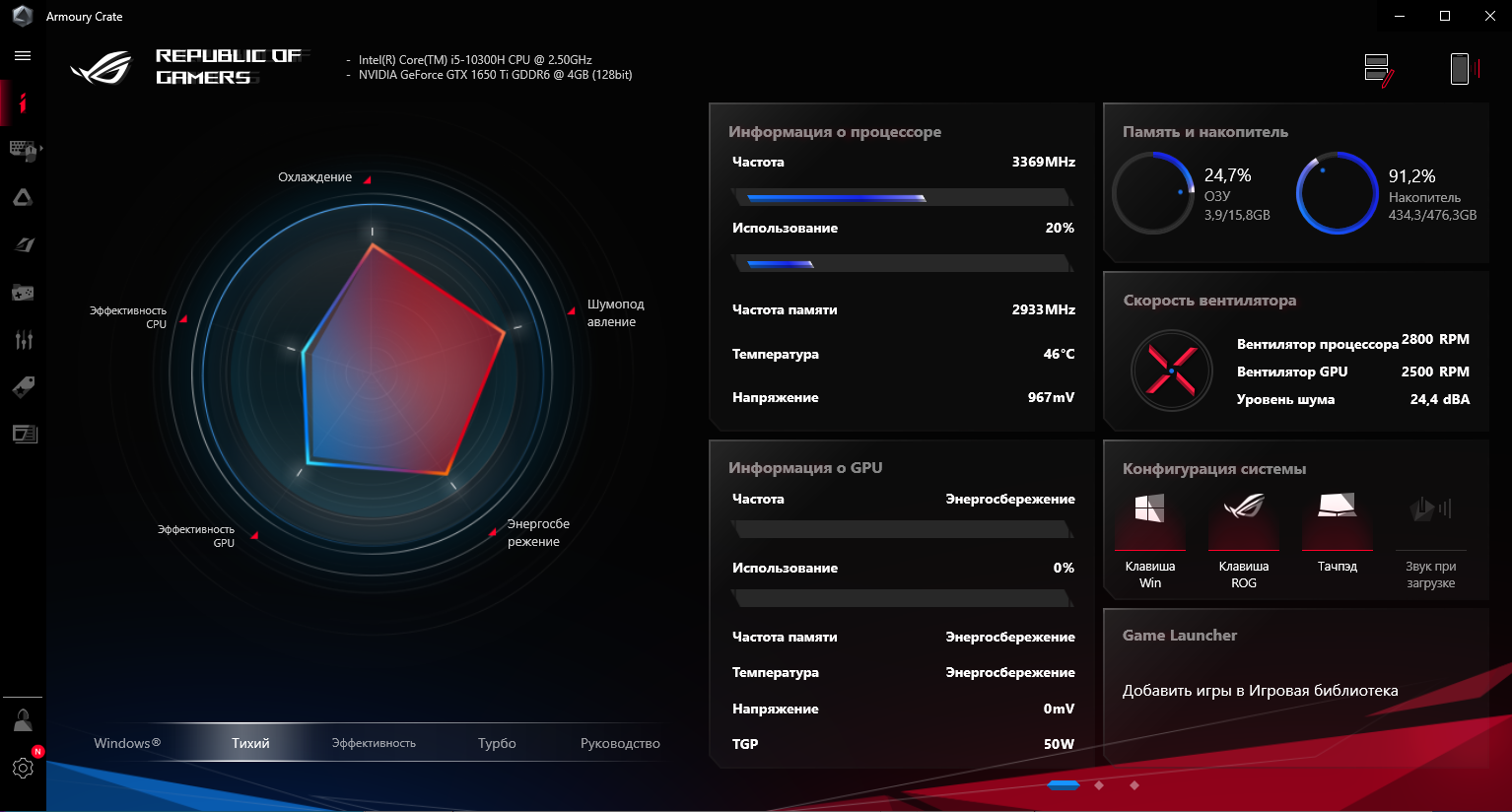Select the Турбо mode
The image size is (1512, 812).
tap(497, 743)
